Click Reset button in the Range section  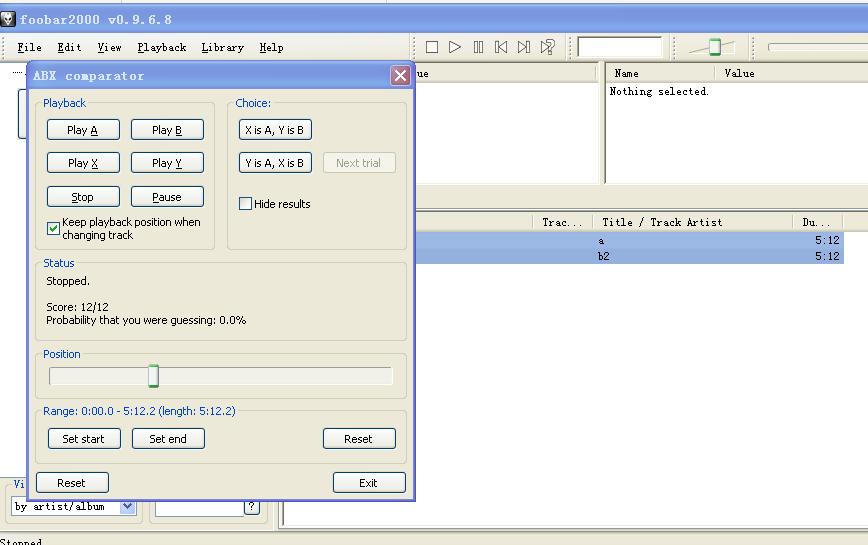coord(359,439)
